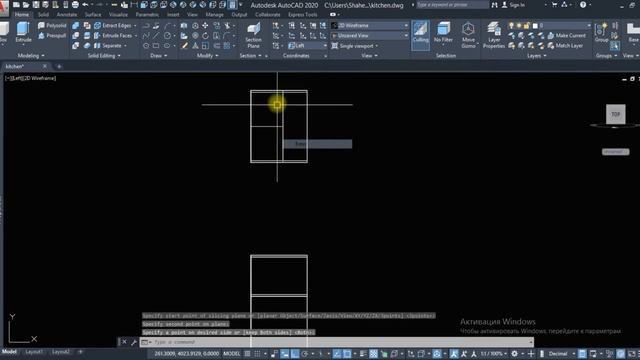
Task: Open the Unsaved View dropdown
Action: click(369, 36)
